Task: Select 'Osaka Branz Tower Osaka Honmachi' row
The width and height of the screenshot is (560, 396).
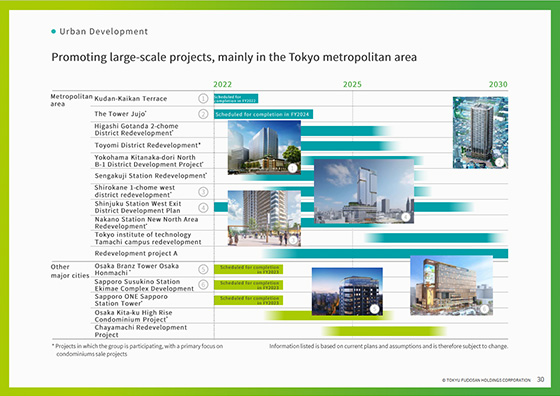Action: tap(137, 269)
